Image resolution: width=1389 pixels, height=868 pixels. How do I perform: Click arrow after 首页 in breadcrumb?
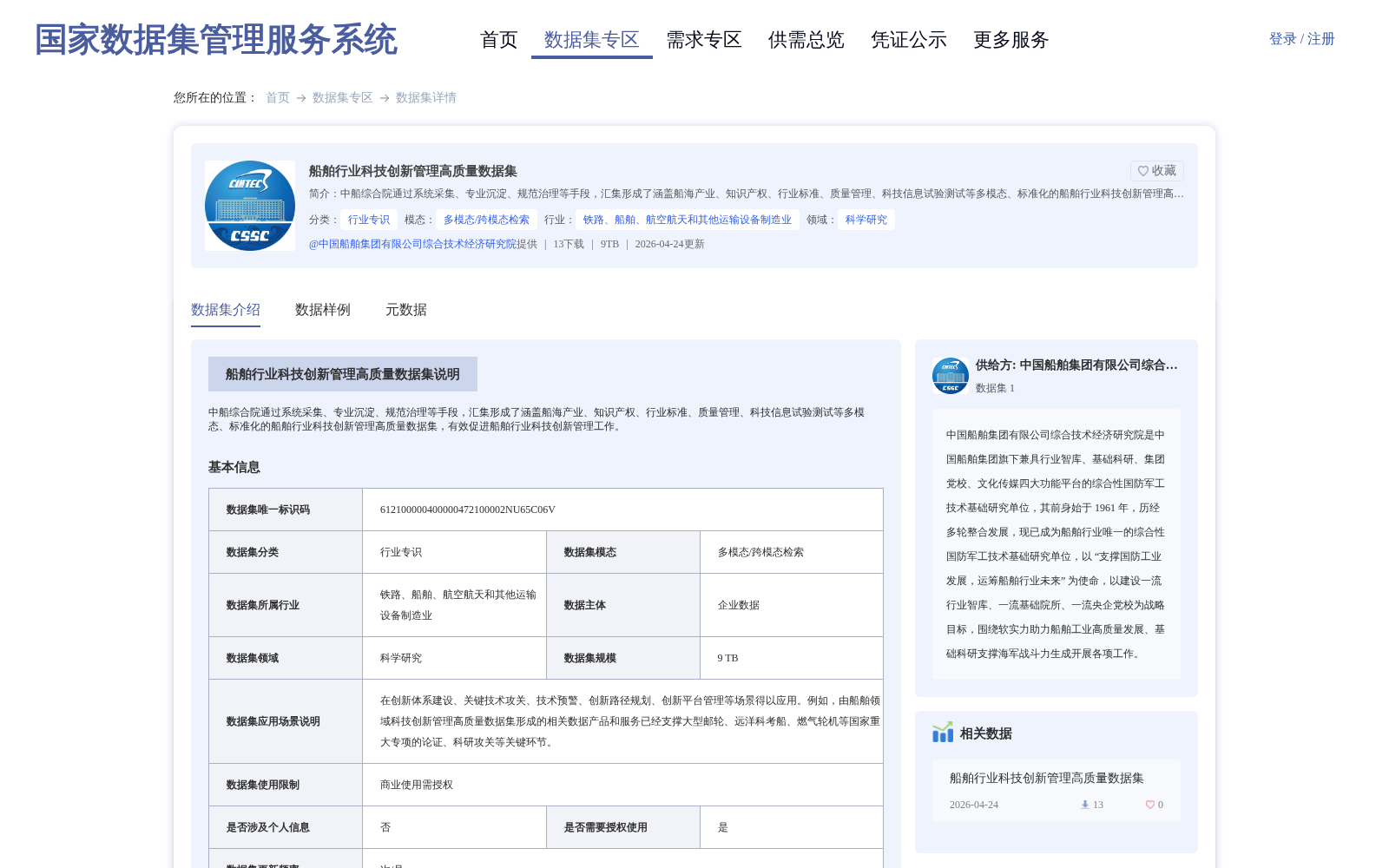coord(301,98)
